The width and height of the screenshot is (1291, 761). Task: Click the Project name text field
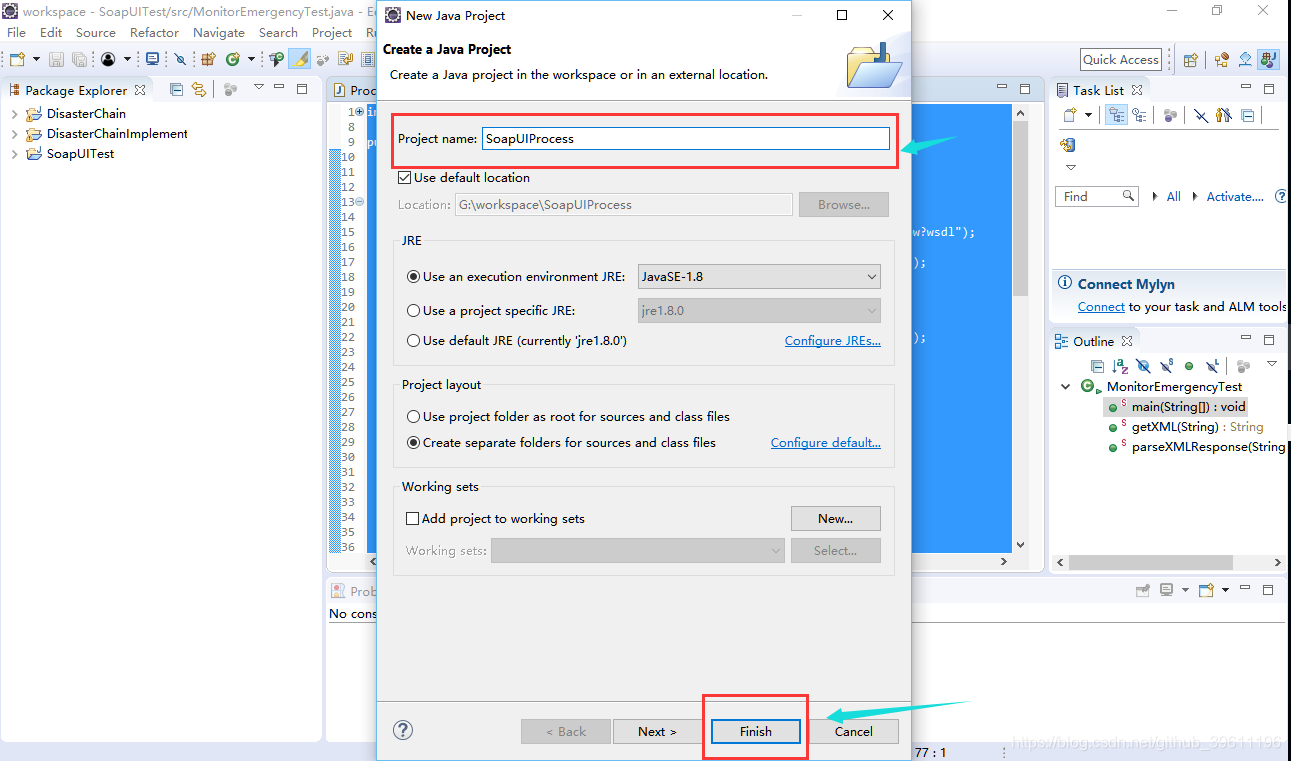click(685, 139)
